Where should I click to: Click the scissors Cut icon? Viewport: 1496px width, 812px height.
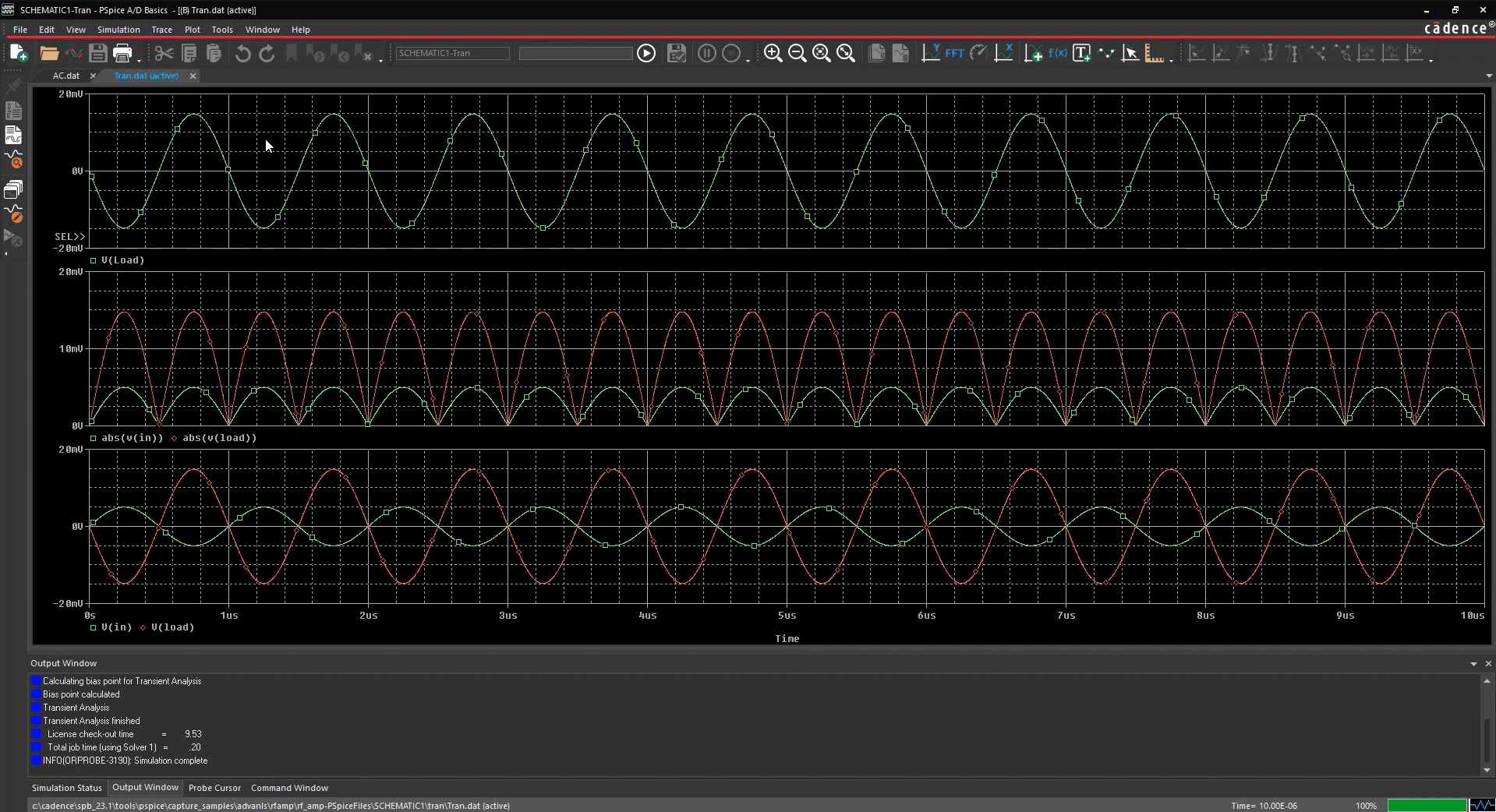click(x=164, y=53)
